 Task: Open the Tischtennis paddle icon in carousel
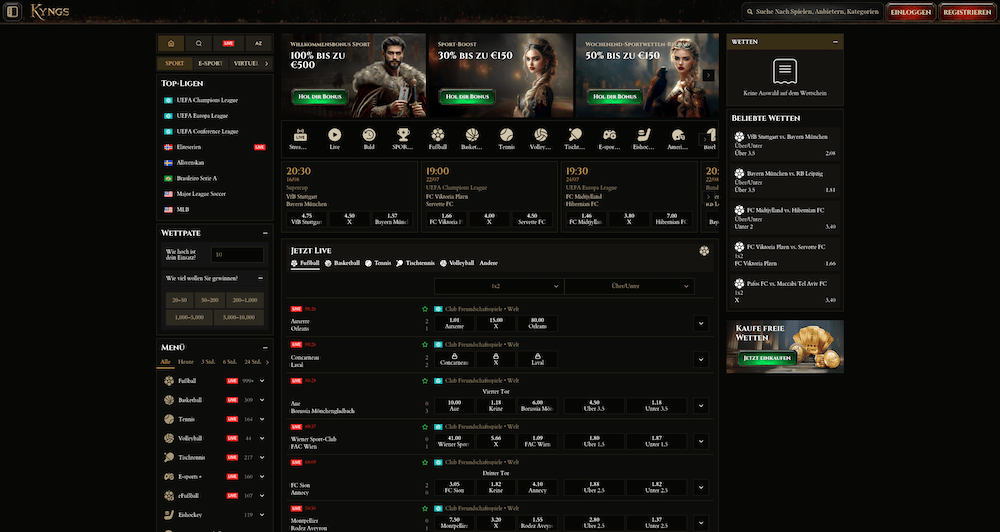click(x=574, y=135)
